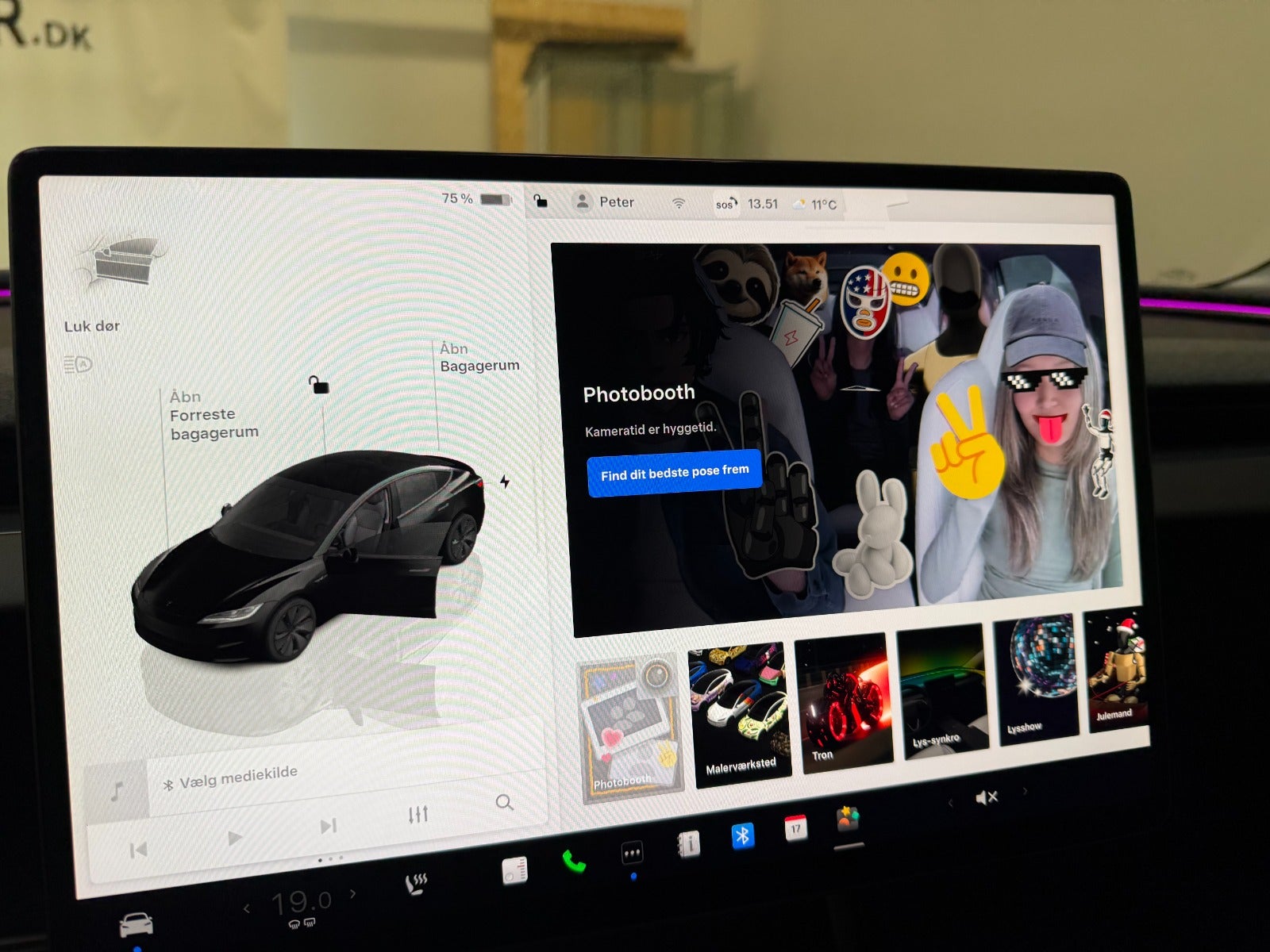Image resolution: width=1270 pixels, height=952 pixels.
Task: Select the Tron tile
Action: click(843, 702)
